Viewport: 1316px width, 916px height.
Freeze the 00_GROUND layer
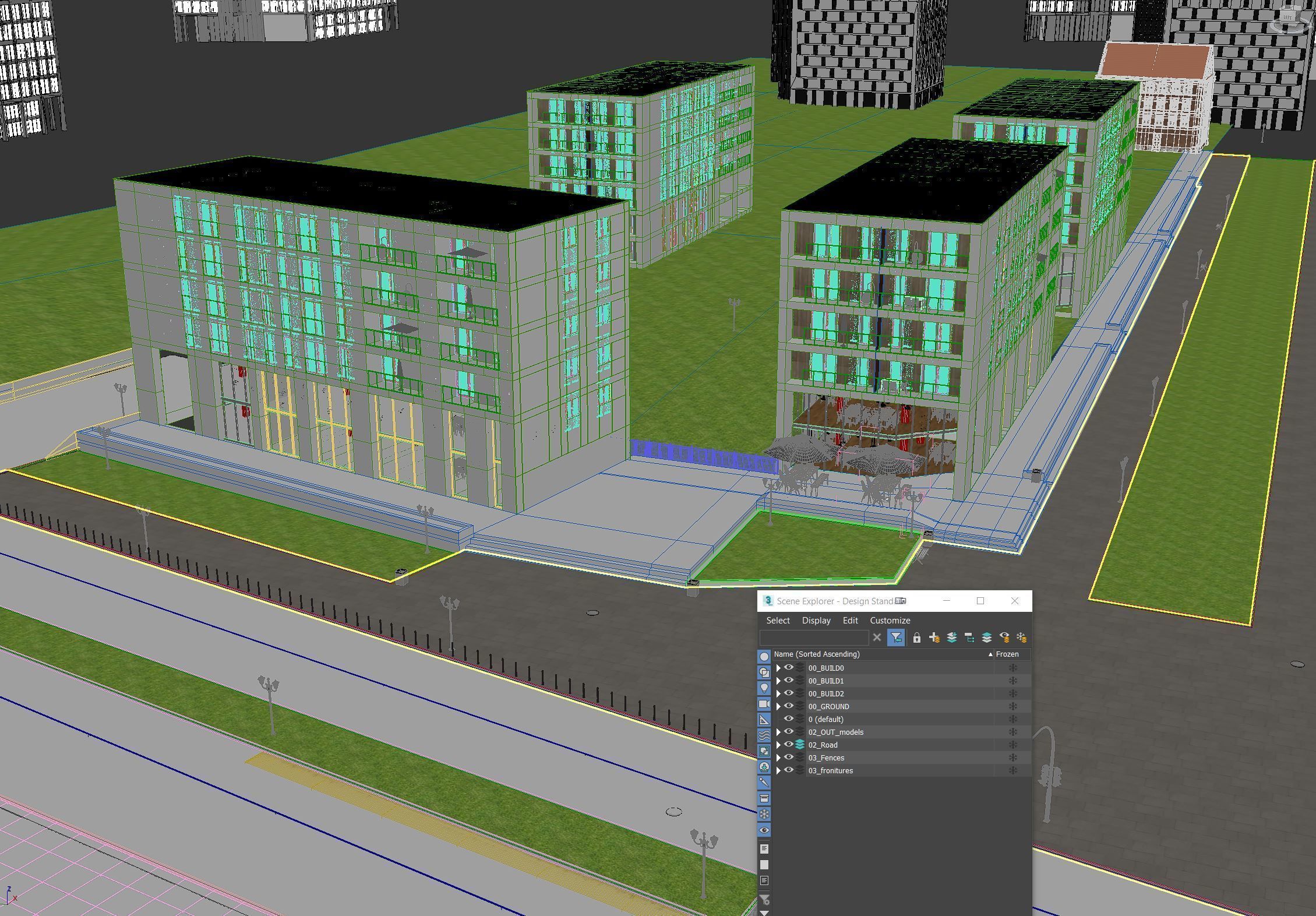[1012, 706]
